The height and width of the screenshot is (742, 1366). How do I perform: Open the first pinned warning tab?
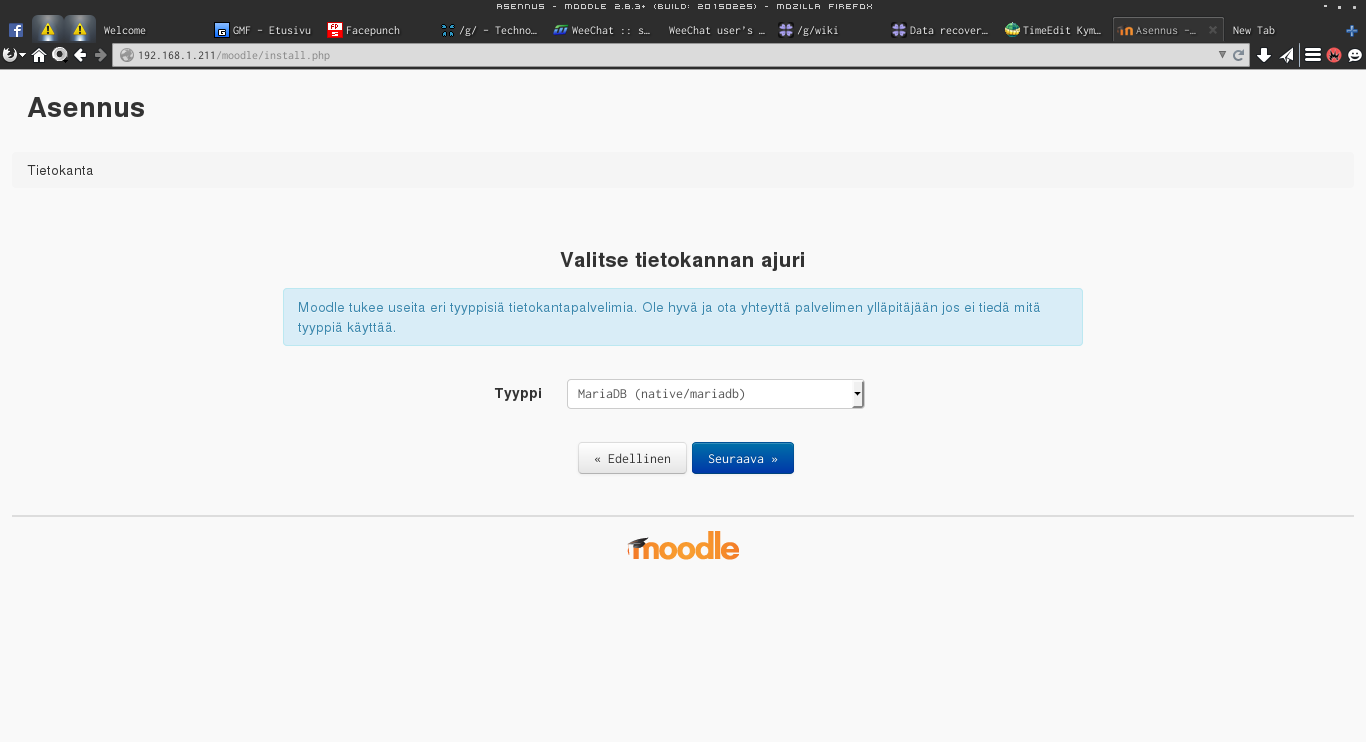pyautogui.click(x=47, y=30)
